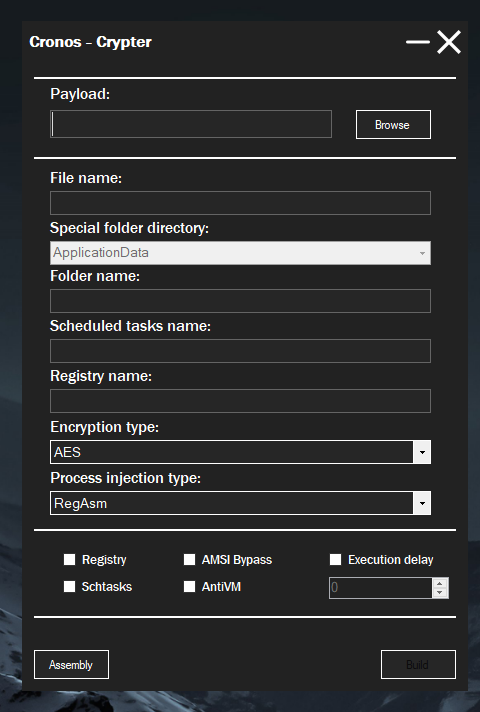Increase execution delay with up arrow
This screenshot has width=480, height=712.
tap(440, 583)
